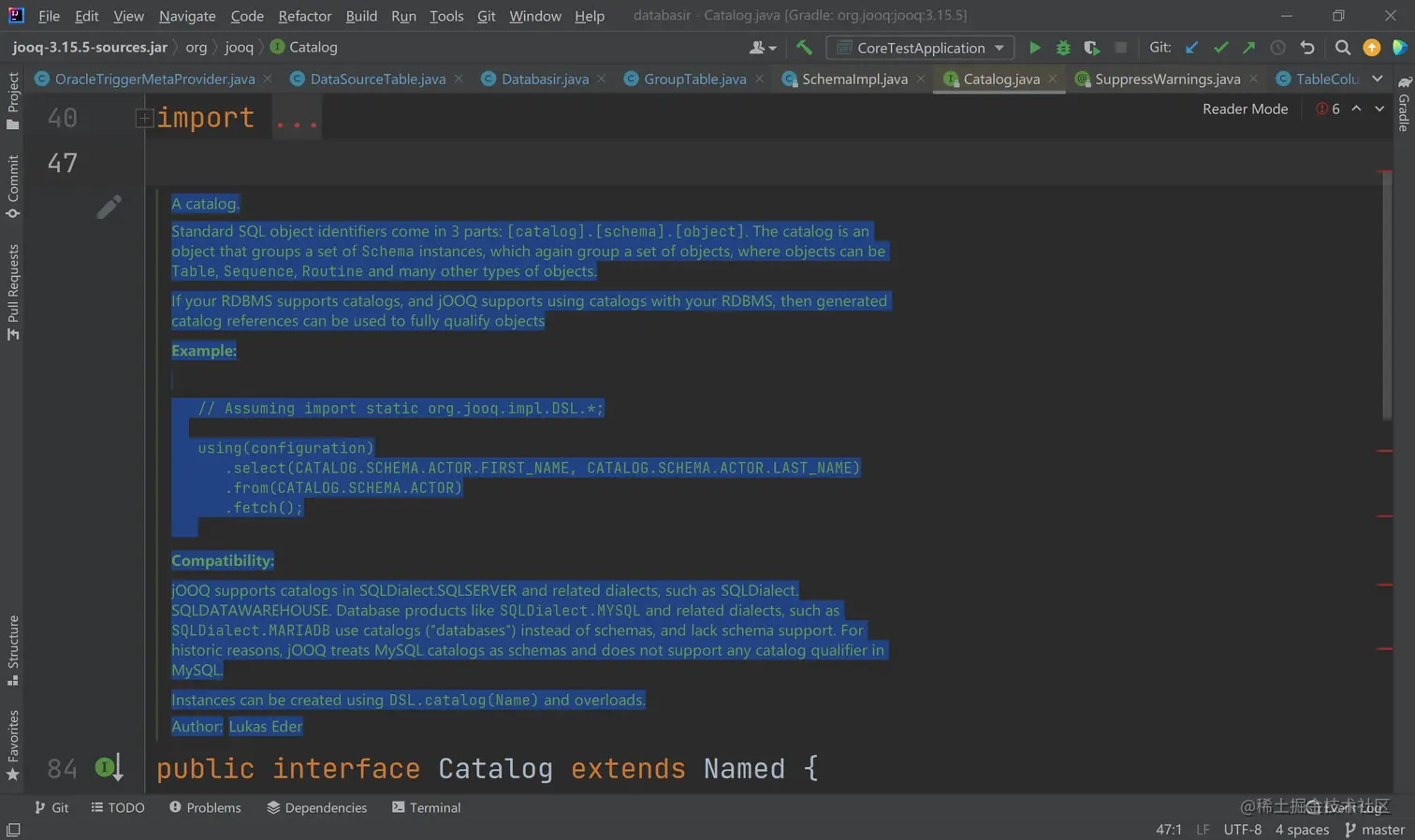The width and height of the screenshot is (1415, 840).
Task: Click the editor vertical scrollbar thumb
Action: tap(1387, 295)
